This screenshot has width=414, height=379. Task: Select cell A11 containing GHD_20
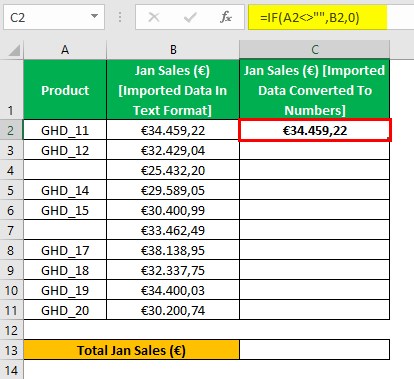65,310
